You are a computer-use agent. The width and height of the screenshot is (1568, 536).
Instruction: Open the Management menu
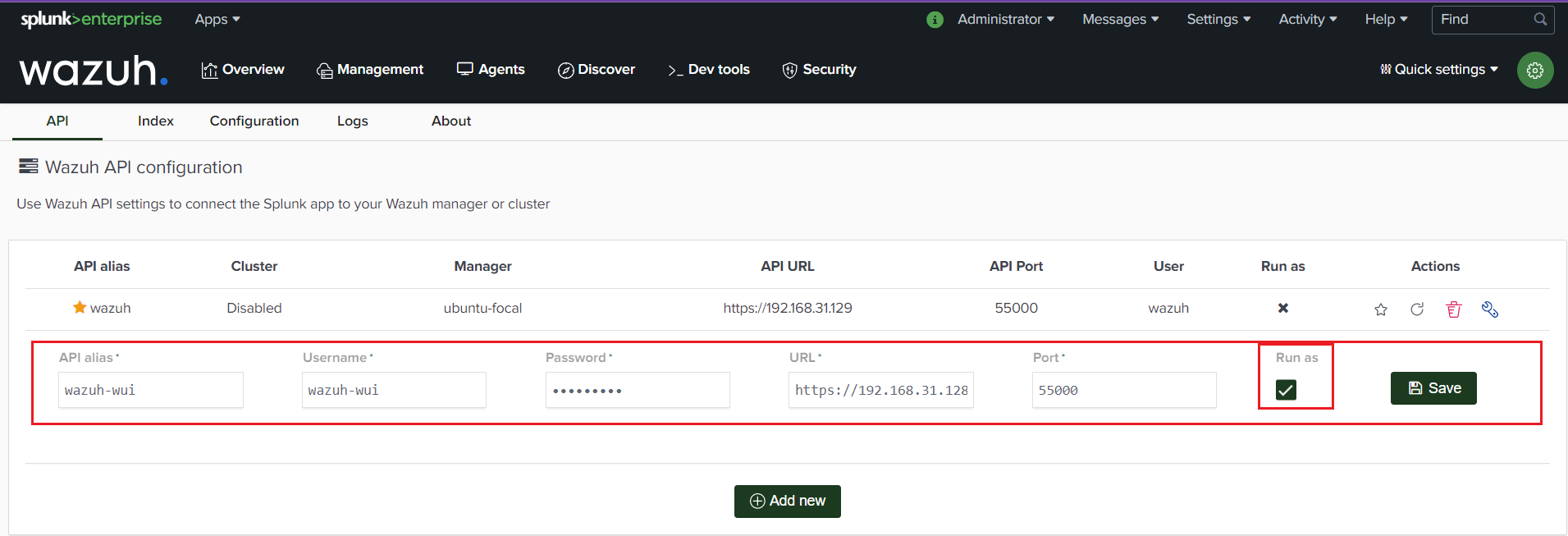pos(370,70)
